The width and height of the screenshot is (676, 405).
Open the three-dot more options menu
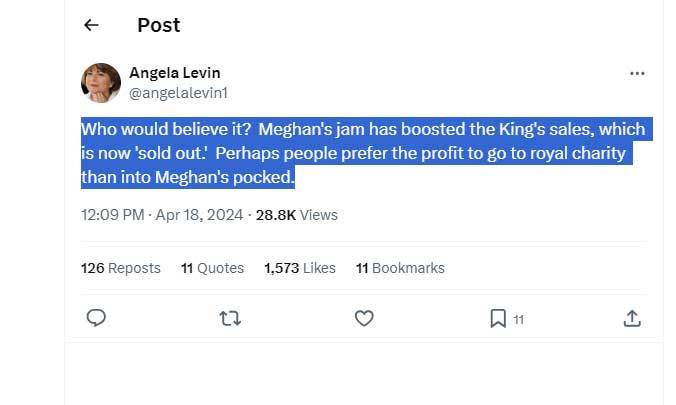(637, 73)
